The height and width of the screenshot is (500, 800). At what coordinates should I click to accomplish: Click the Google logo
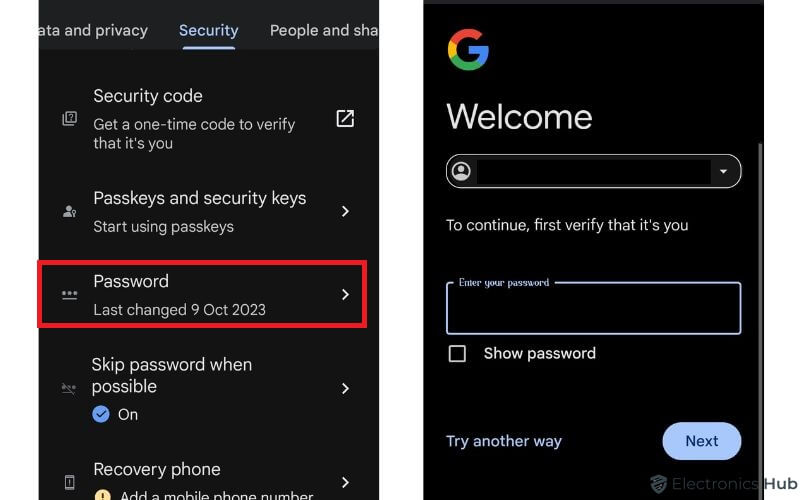468,49
